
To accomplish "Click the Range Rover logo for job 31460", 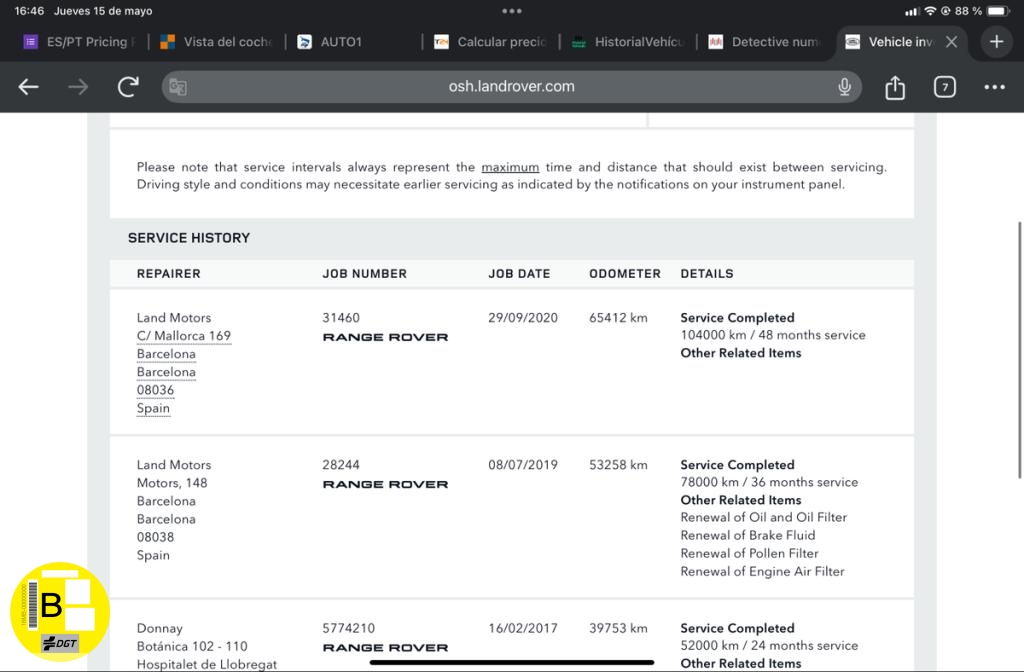I will (x=385, y=337).
